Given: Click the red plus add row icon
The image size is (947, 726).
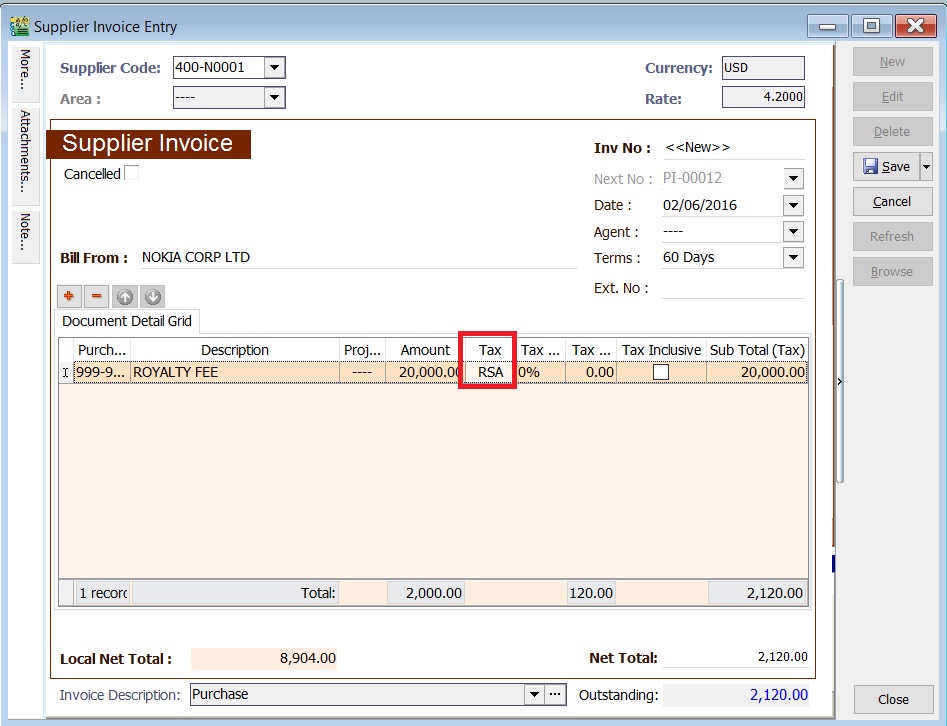Looking at the screenshot, I should pos(69,296).
